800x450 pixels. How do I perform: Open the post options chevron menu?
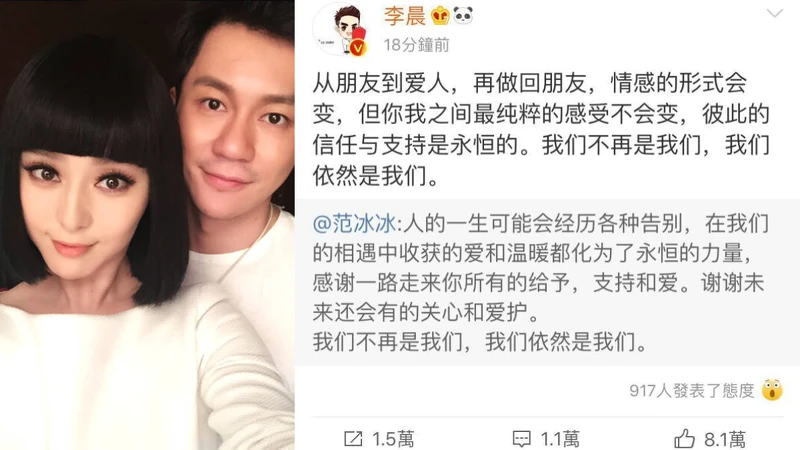[774, 13]
